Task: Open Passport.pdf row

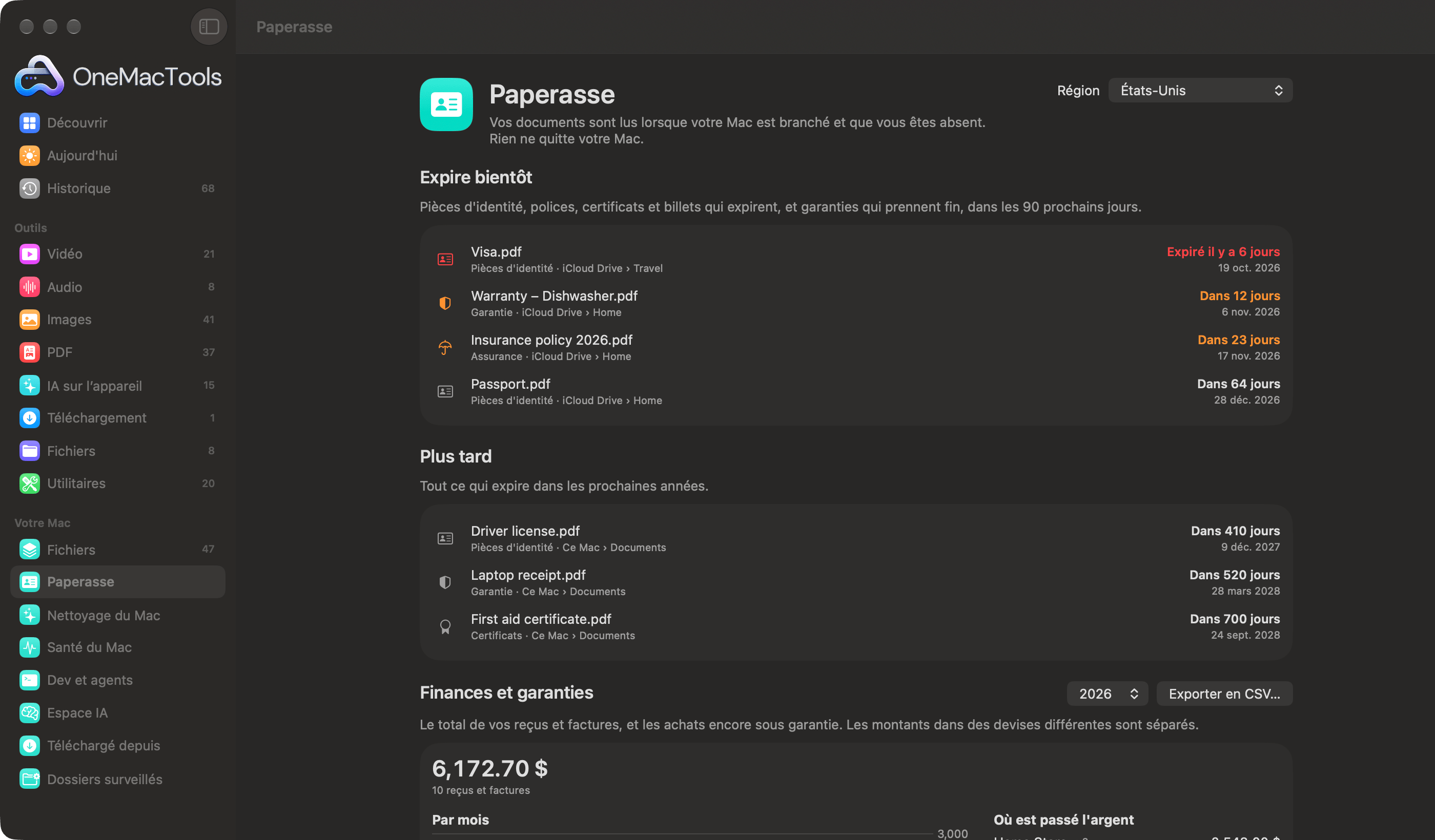Action: (x=856, y=391)
